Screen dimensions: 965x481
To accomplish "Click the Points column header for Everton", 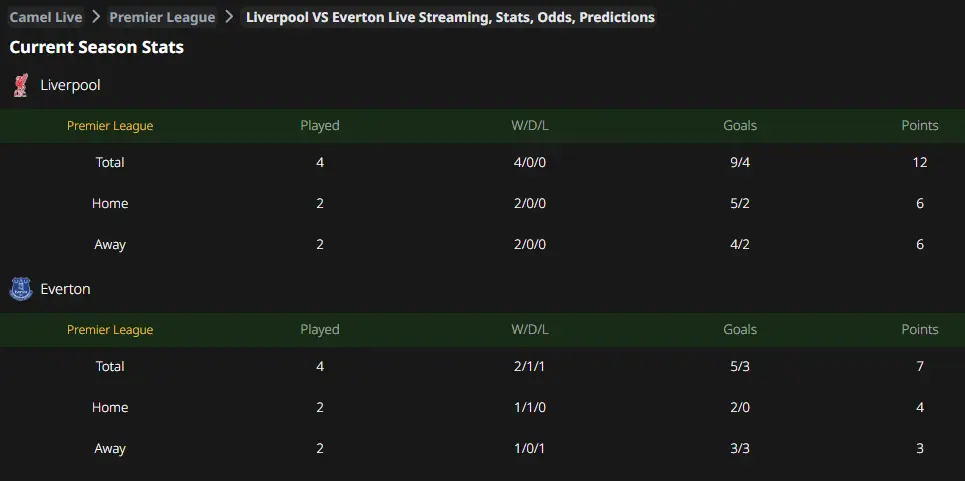I will (x=920, y=329).
